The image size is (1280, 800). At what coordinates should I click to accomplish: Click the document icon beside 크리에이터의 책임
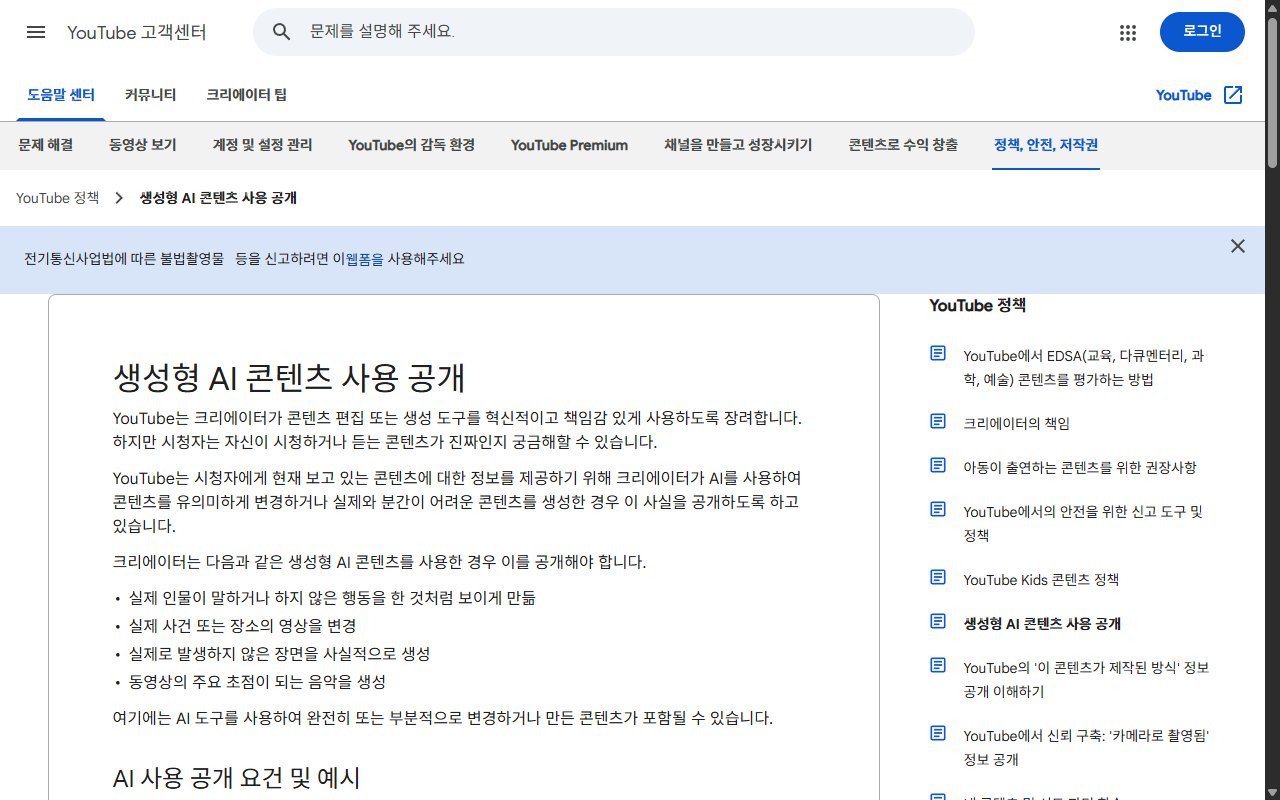[x=938, y=421]
